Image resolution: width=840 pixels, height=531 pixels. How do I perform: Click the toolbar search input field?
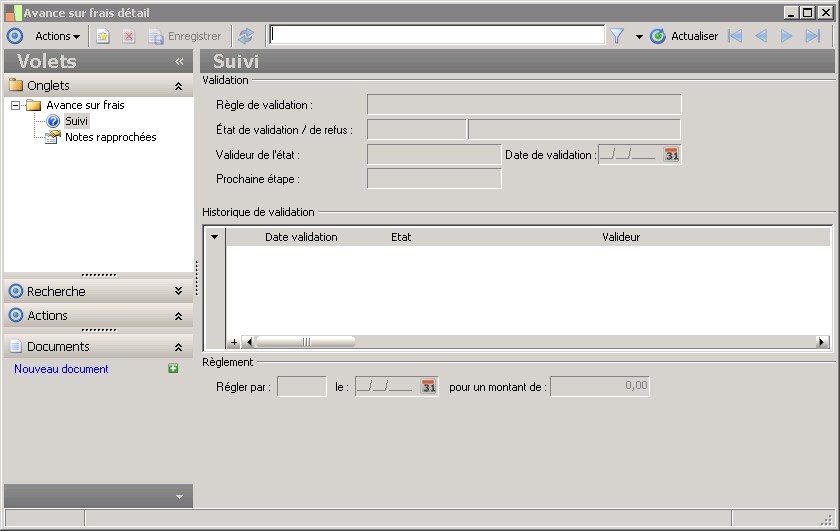click(x=437, y=36)
